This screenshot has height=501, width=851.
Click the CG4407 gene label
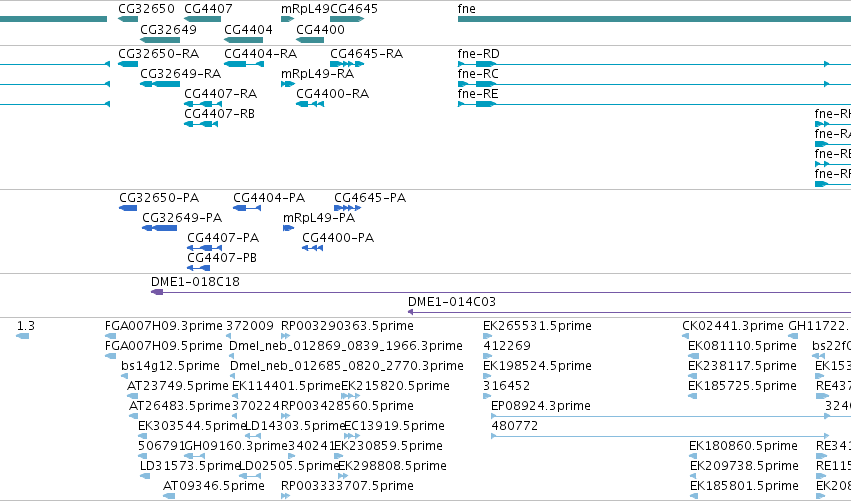(x=208, y=9)
